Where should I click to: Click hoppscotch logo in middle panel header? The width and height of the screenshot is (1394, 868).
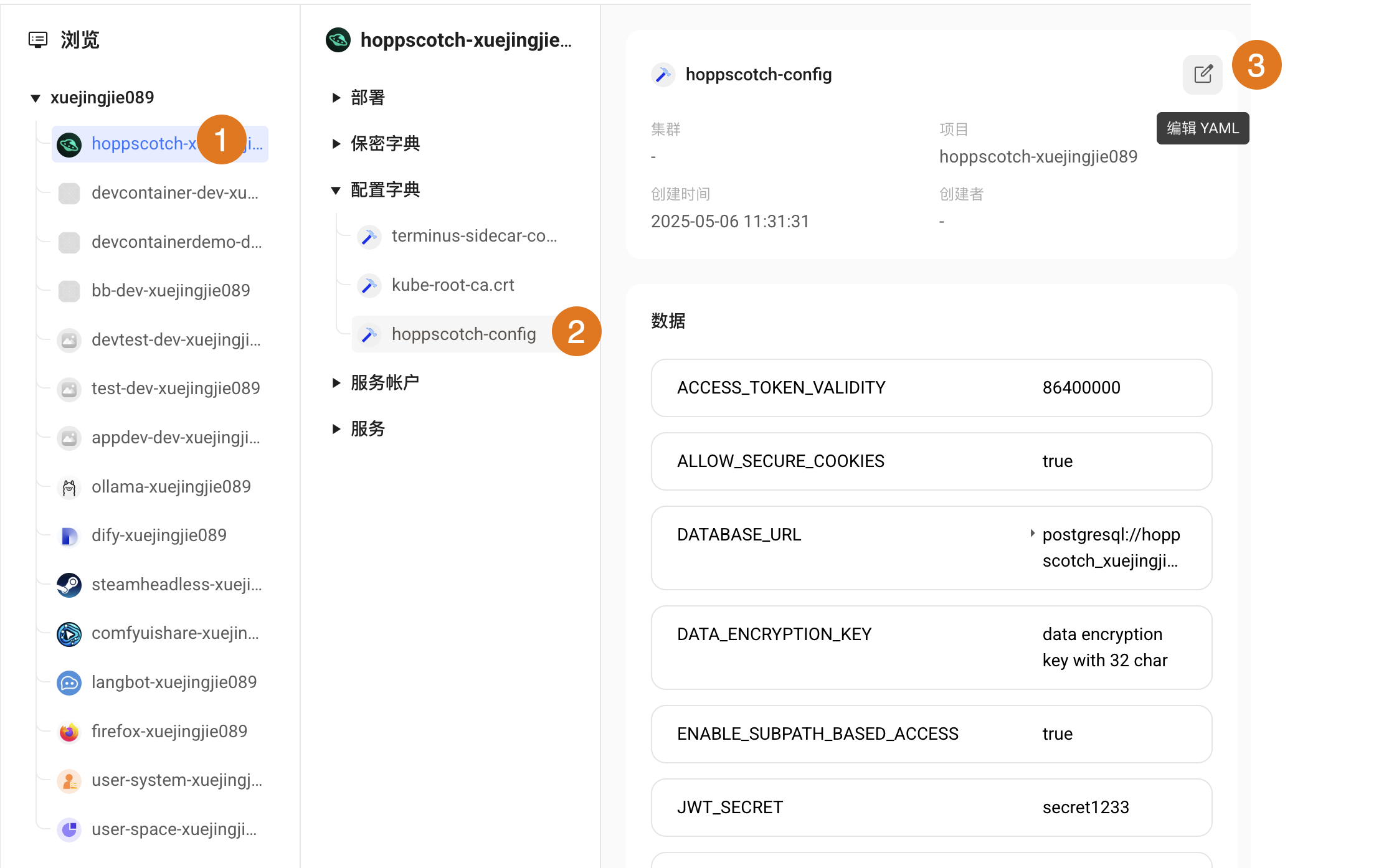coord(338,40)
